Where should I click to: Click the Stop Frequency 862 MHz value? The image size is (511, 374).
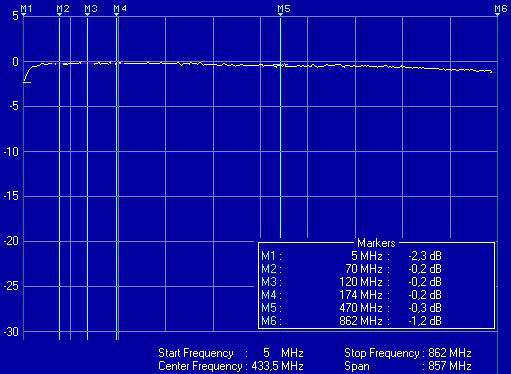click(450, 353)
